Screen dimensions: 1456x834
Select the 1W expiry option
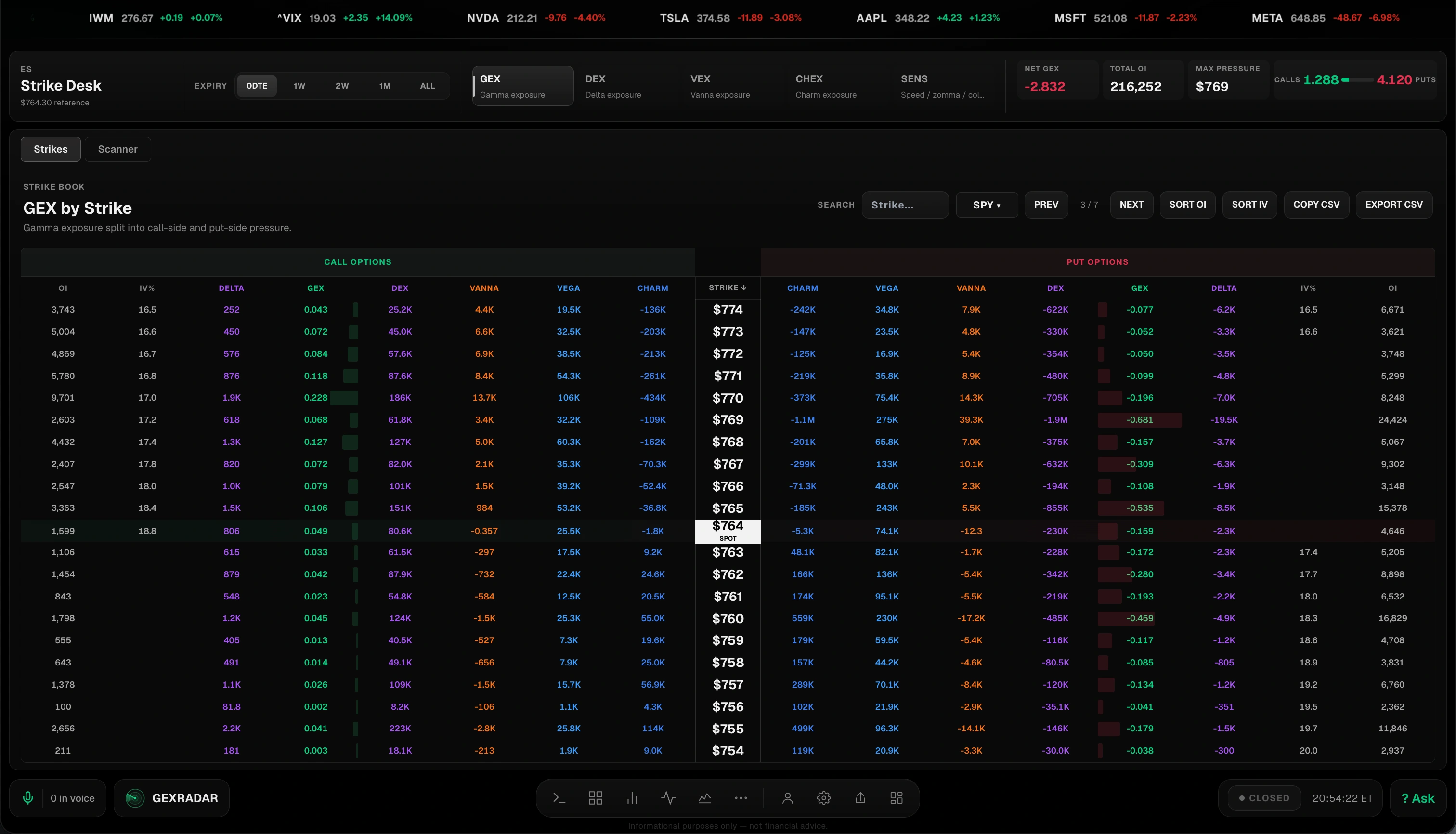tap(299, 86)
